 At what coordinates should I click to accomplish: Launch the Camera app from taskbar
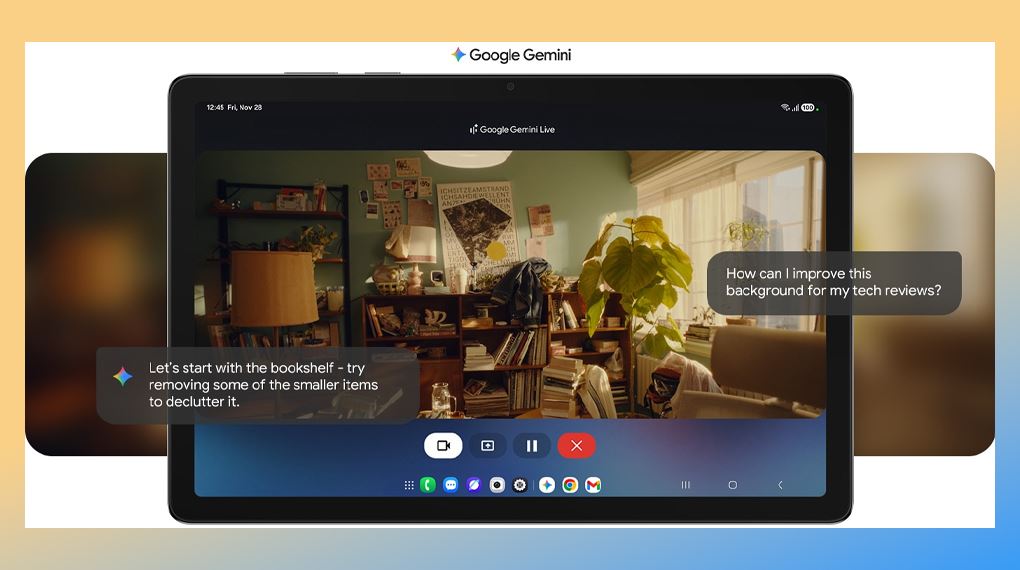click(497, 485)
